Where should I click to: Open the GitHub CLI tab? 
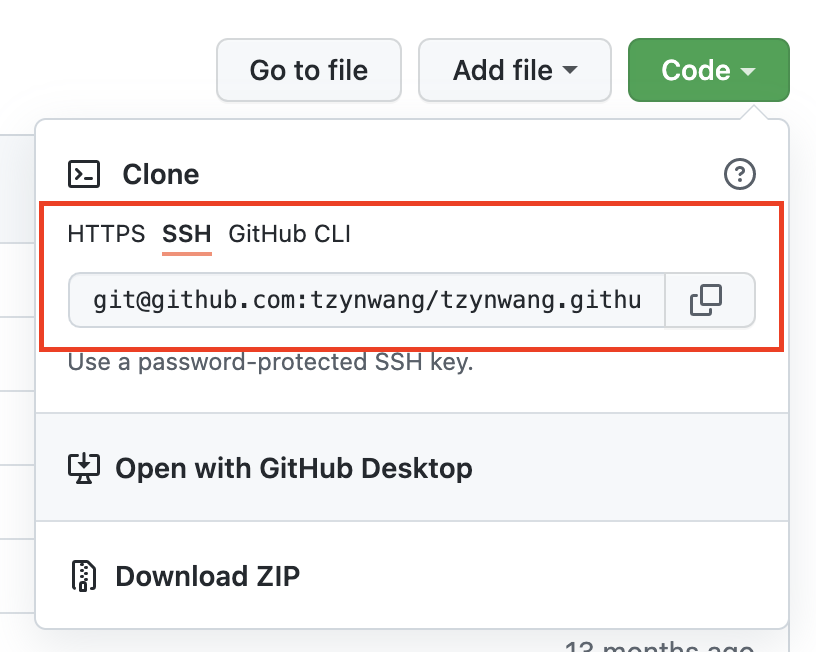(289, 234)
